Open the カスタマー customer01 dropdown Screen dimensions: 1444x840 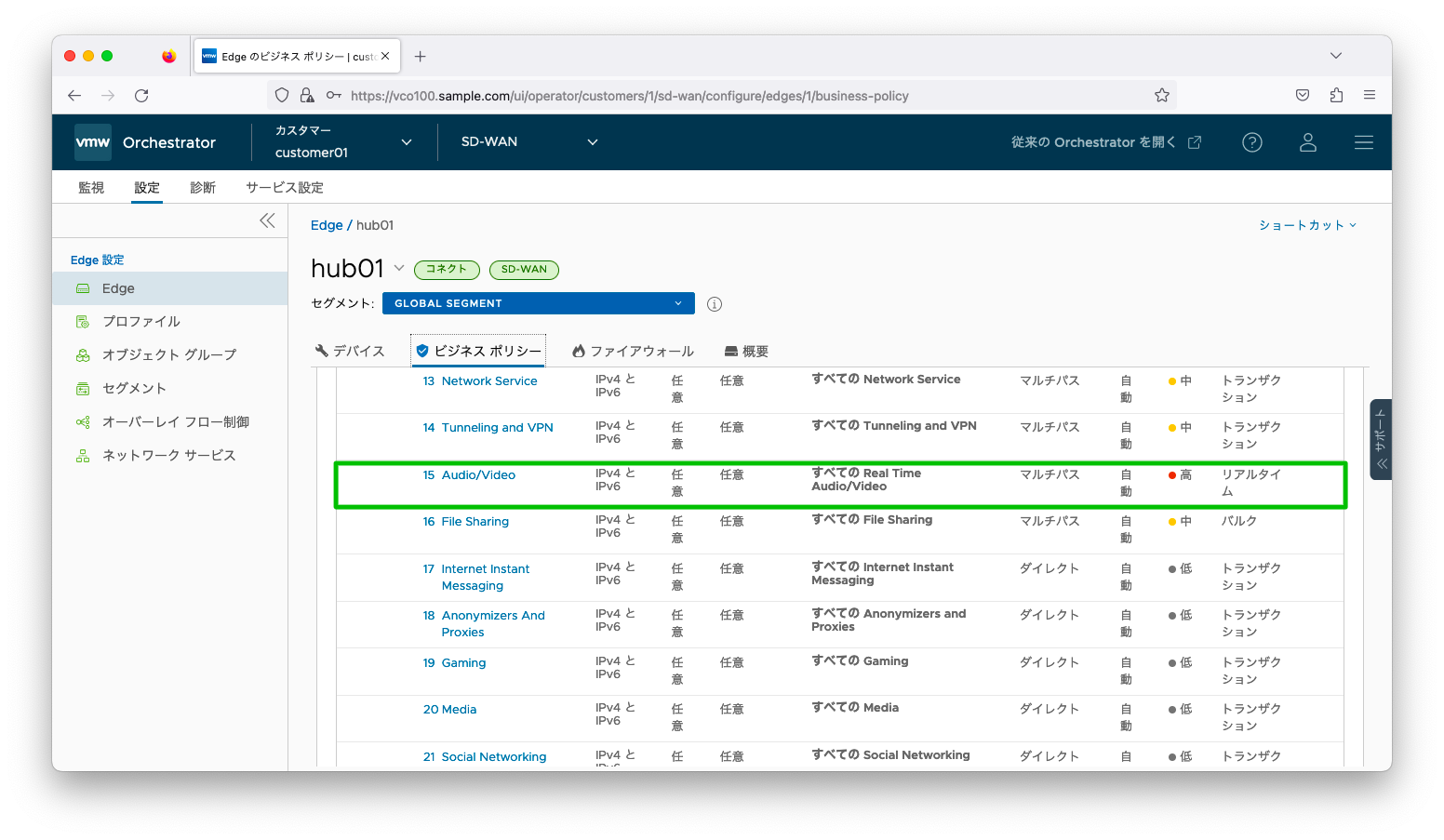pyautogui.click(x=343, y=142)
